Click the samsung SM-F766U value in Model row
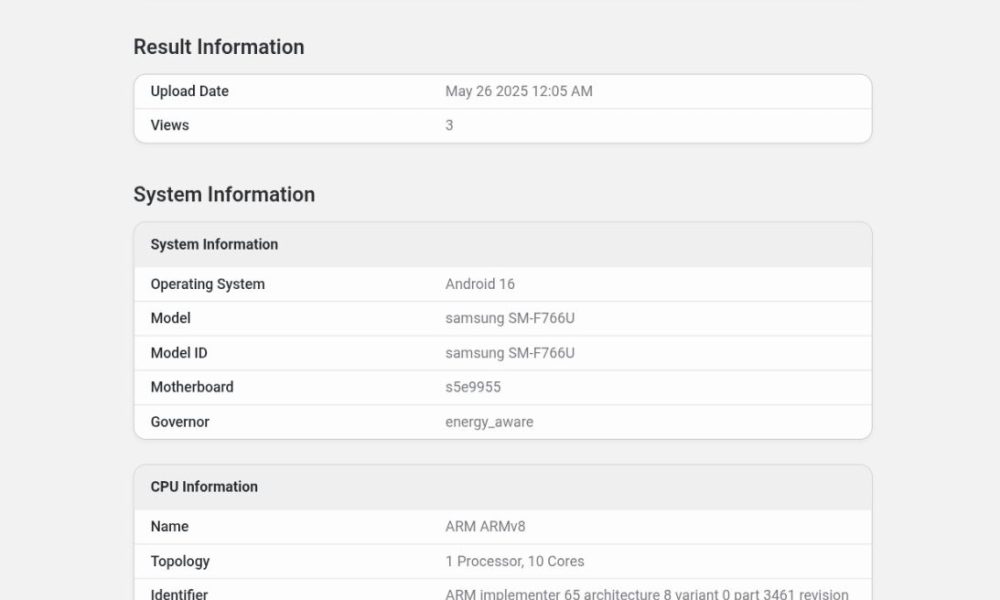 click(x=509, y=318)
